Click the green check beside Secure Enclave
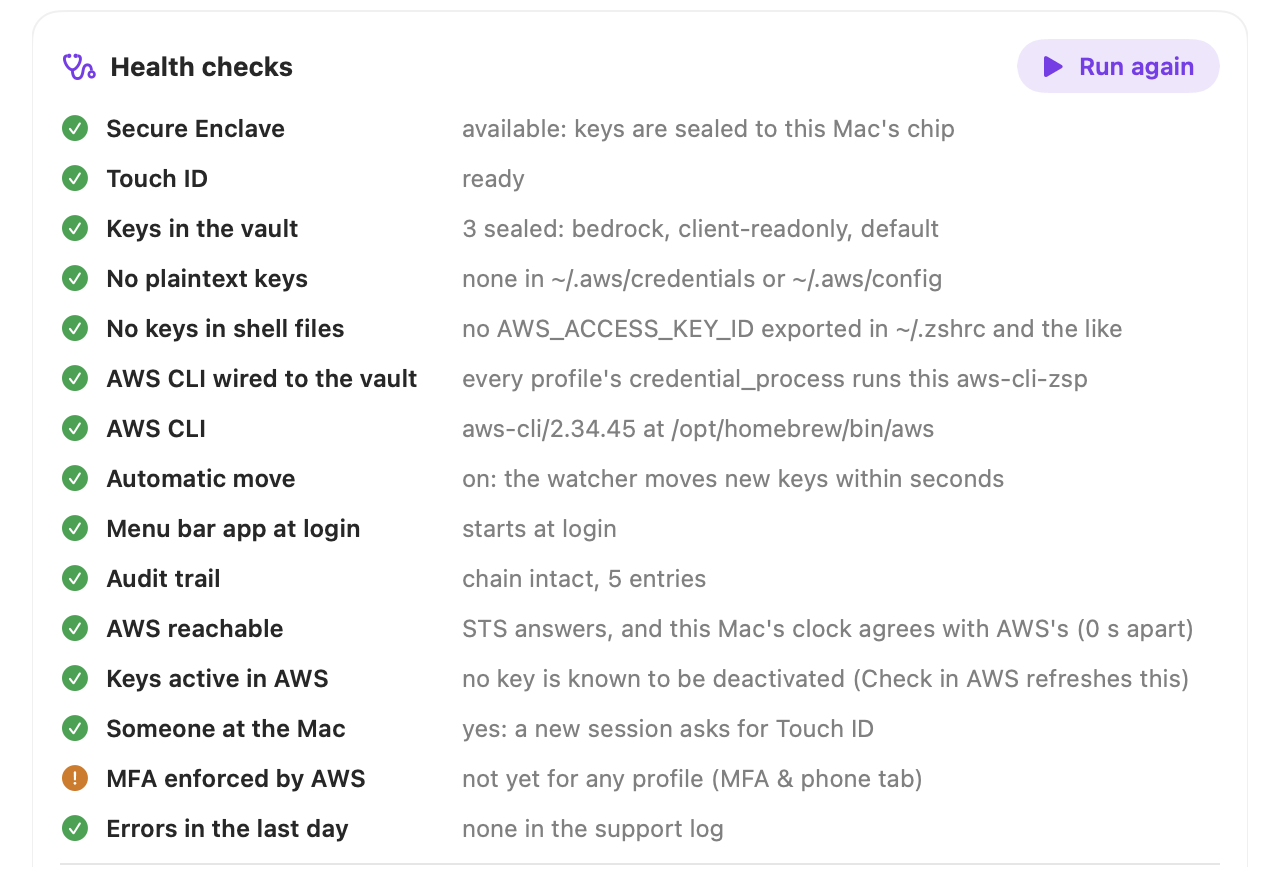1280x870 pixels. (x=75, y=128)
